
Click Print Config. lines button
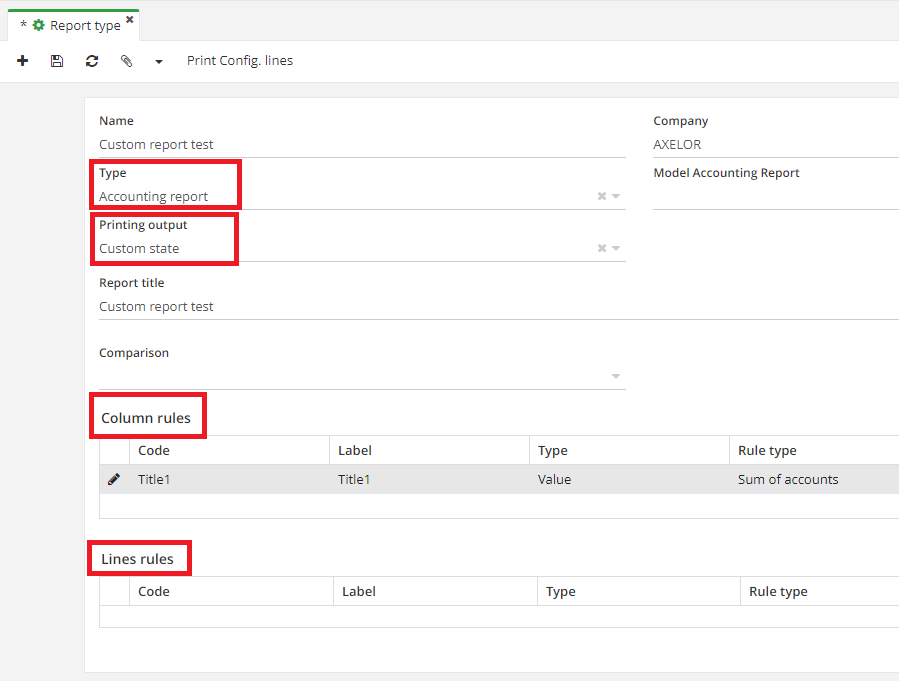(240, 61)
